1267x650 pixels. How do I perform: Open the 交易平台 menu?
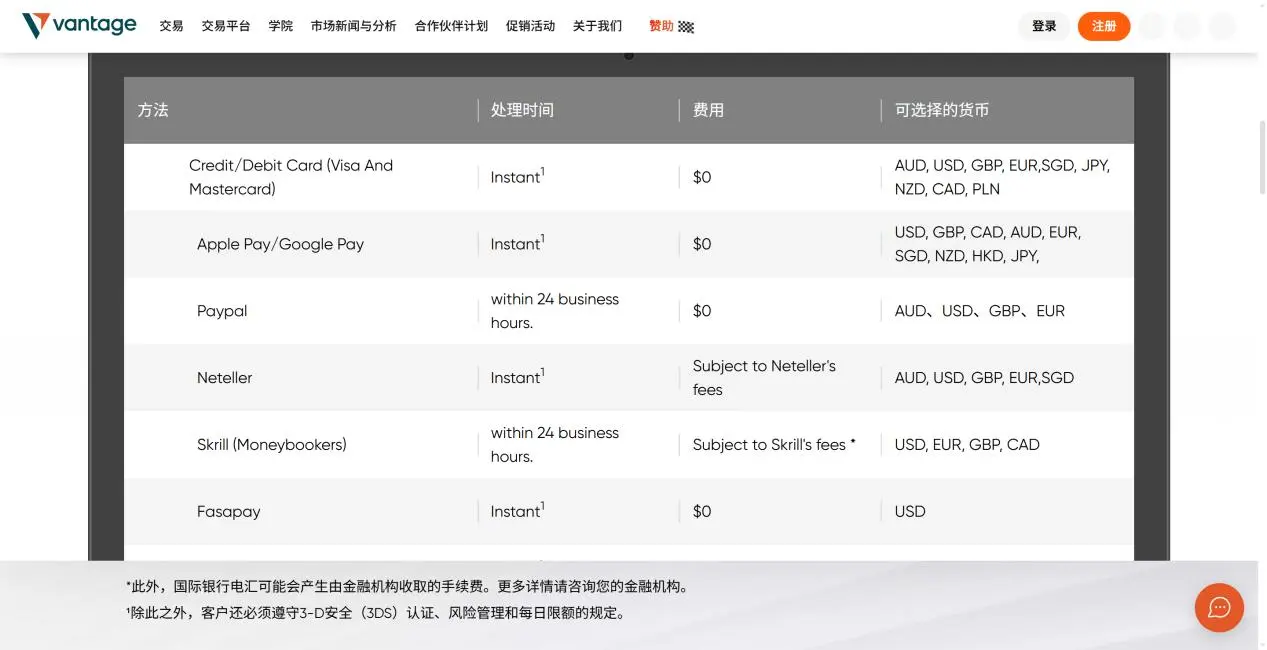point(226,26)
